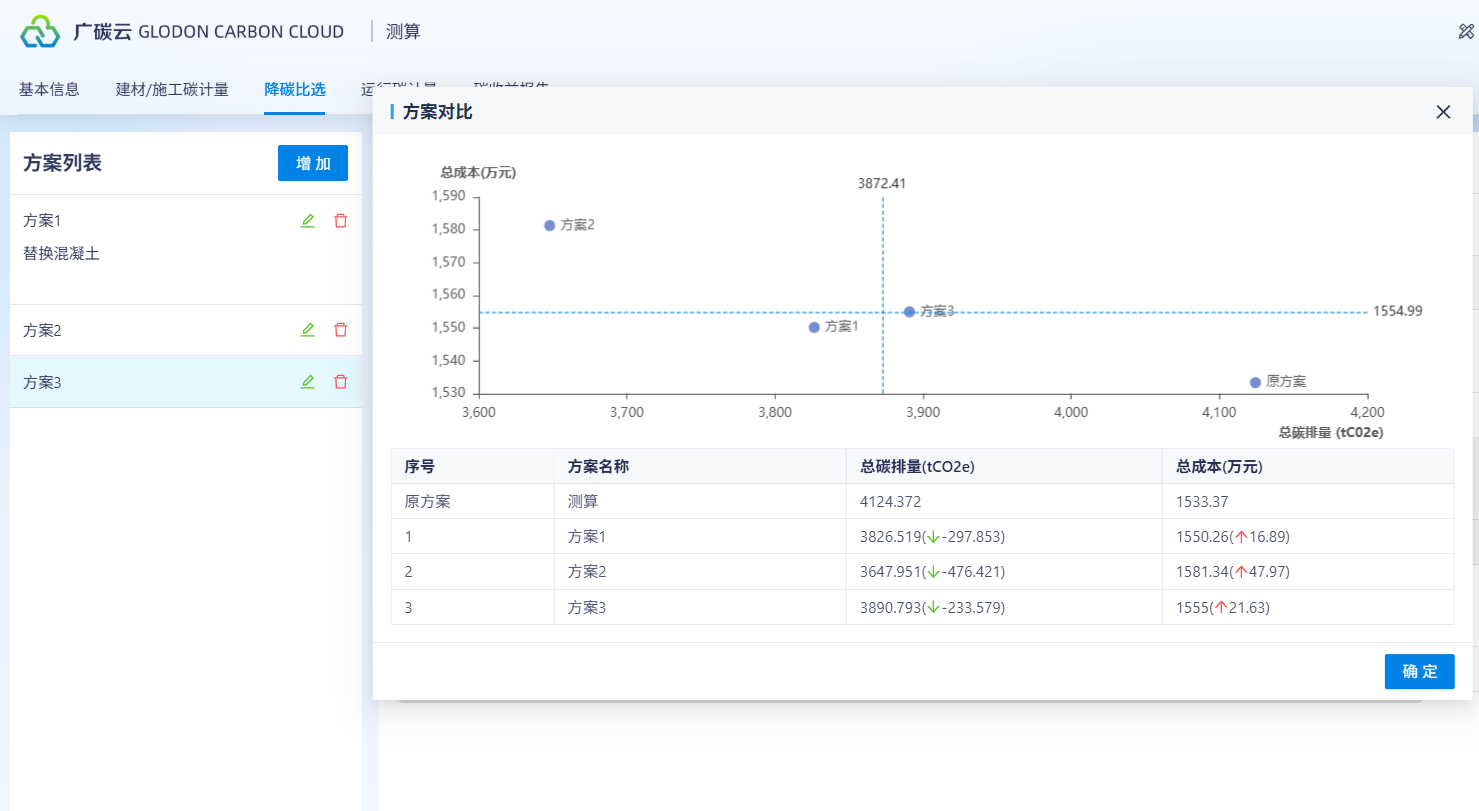
Task: Open editor for 方案3 via pencil icon
Action: [308, 382]
